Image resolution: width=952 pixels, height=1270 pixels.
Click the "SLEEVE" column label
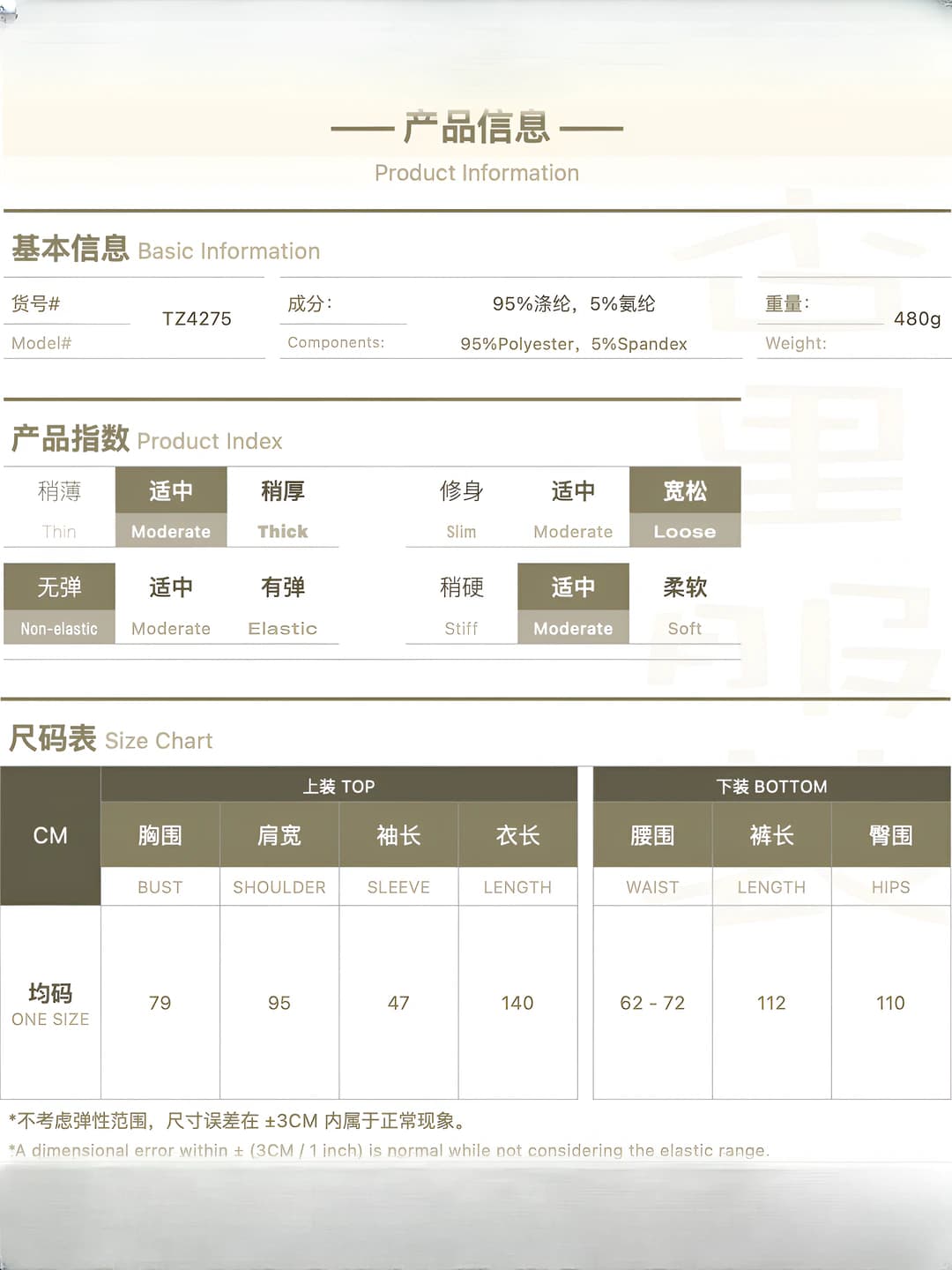coord(398,887)
